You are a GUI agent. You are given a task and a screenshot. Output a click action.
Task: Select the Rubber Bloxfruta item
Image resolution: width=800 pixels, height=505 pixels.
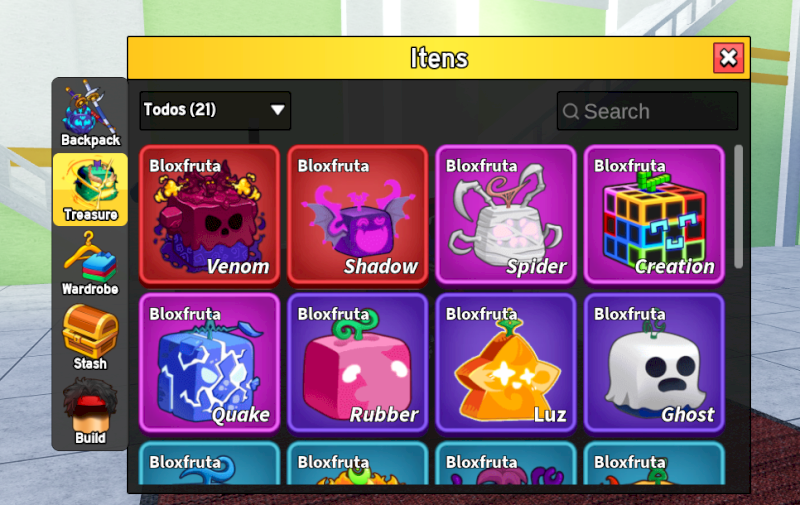(x=358, y=363)
